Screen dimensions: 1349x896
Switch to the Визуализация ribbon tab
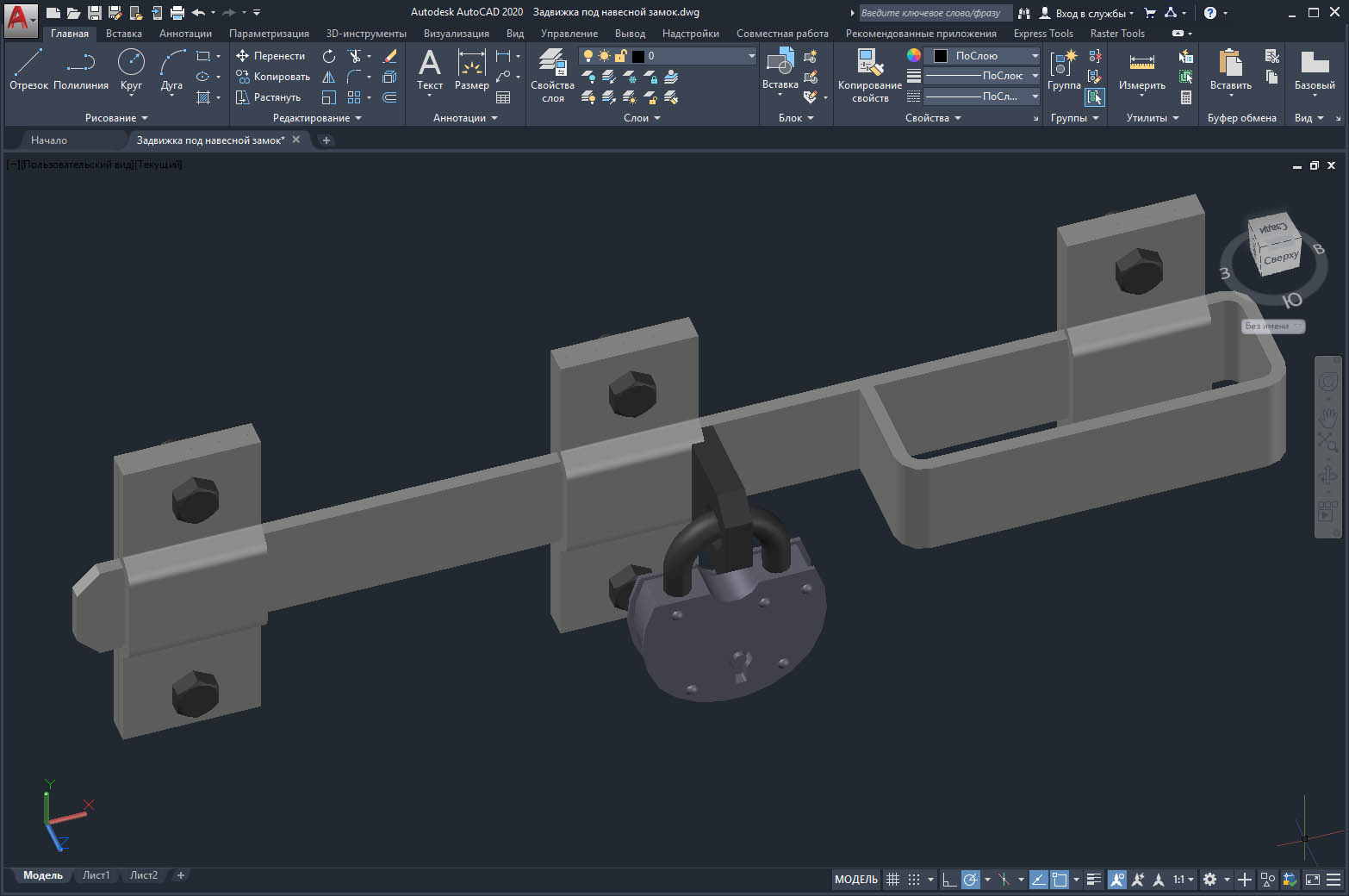(456, 34)
